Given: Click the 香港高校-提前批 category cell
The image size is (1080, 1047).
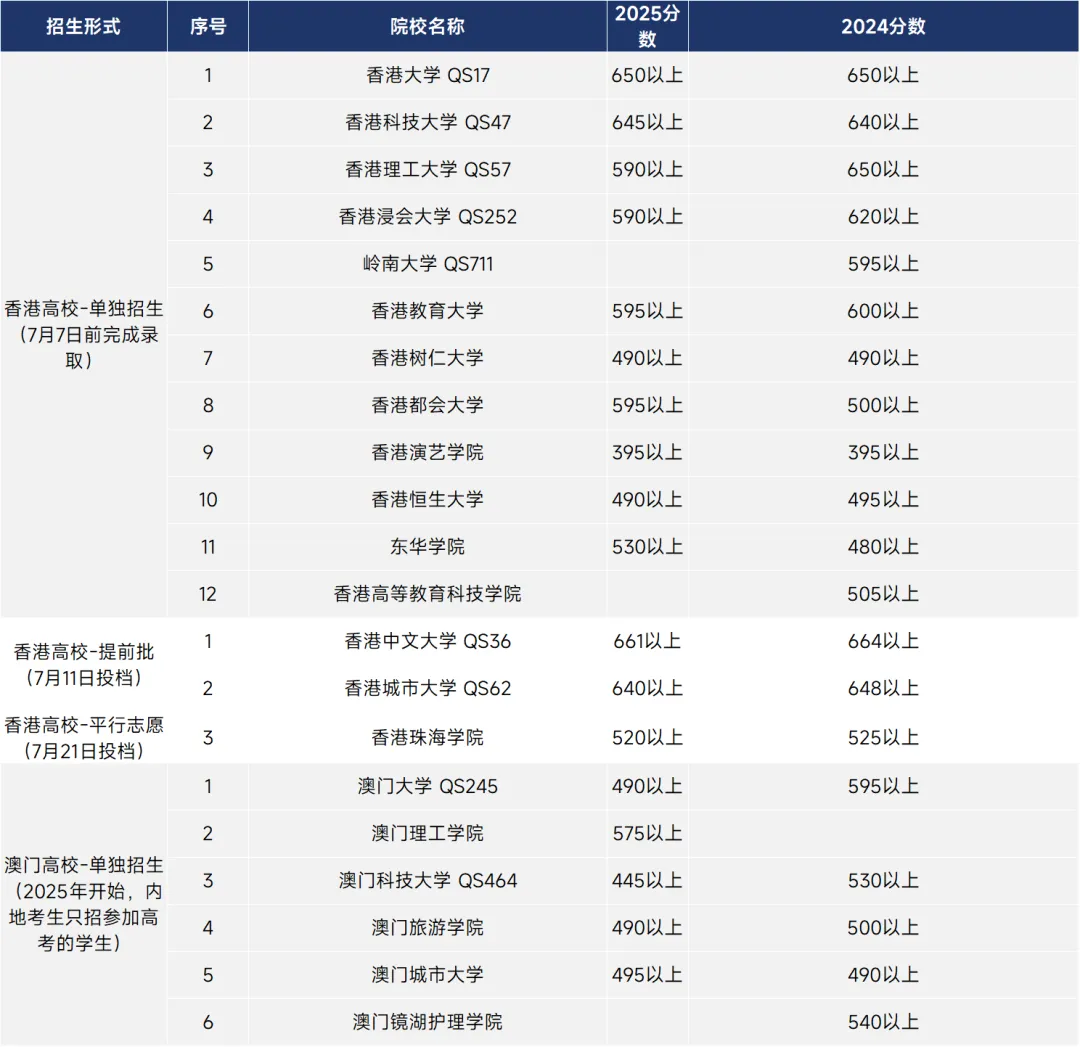Looking at the screenshot, I should pos(83,665).
